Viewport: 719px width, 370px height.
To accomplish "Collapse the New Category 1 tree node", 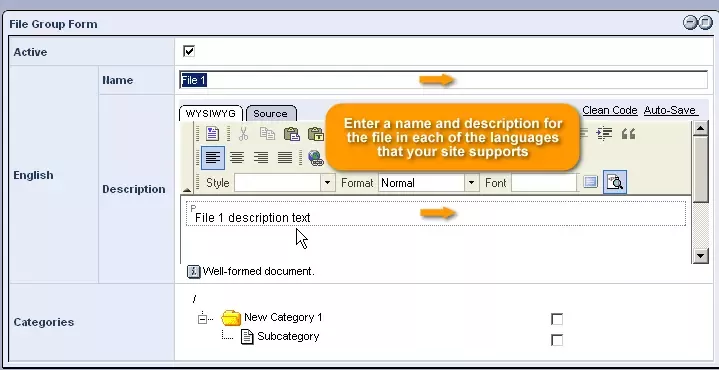I will pos(202,318).
